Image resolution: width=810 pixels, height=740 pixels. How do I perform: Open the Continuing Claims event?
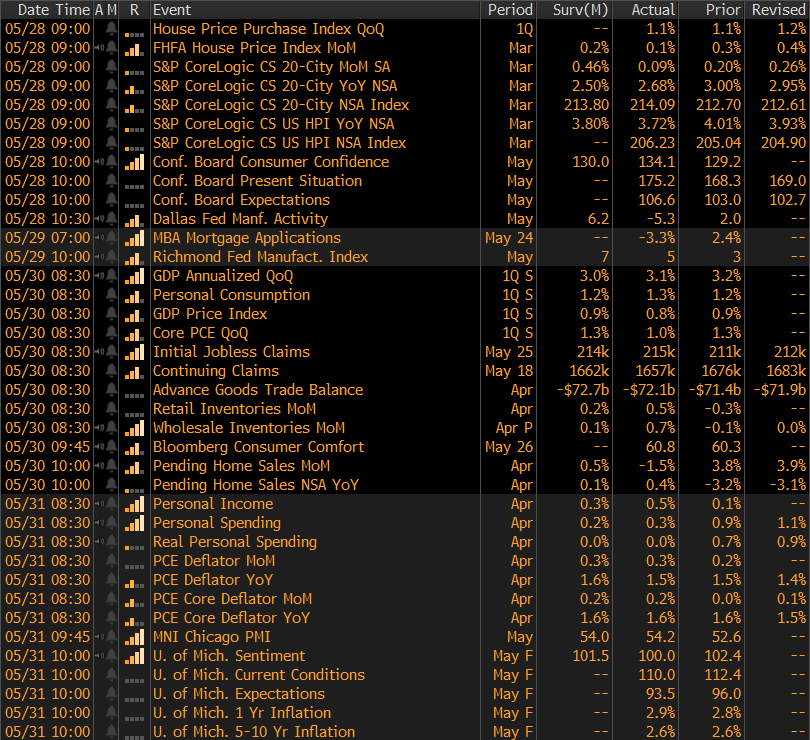click(x=216, y=371)
